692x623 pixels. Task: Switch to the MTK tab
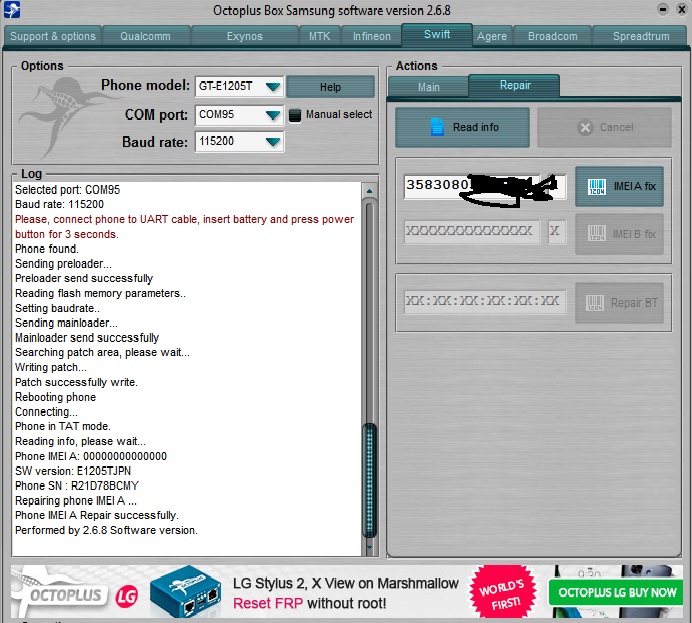click(x=319, y=36)
